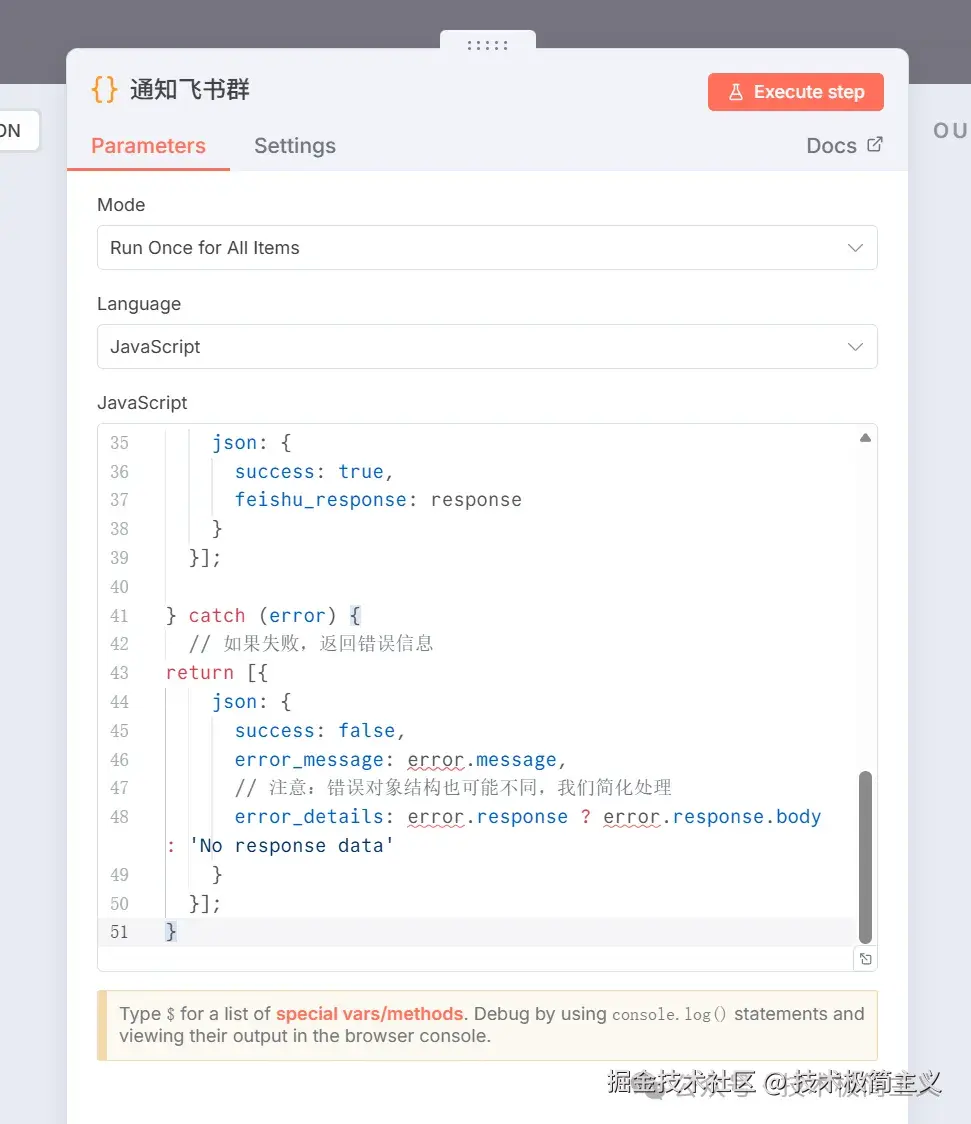
Task: Click the node title 通知飞书群
Action: 190,90
